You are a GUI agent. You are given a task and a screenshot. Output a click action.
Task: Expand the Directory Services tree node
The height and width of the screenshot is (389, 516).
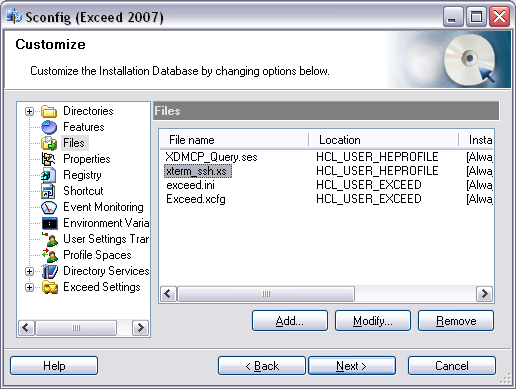point(29,271)
